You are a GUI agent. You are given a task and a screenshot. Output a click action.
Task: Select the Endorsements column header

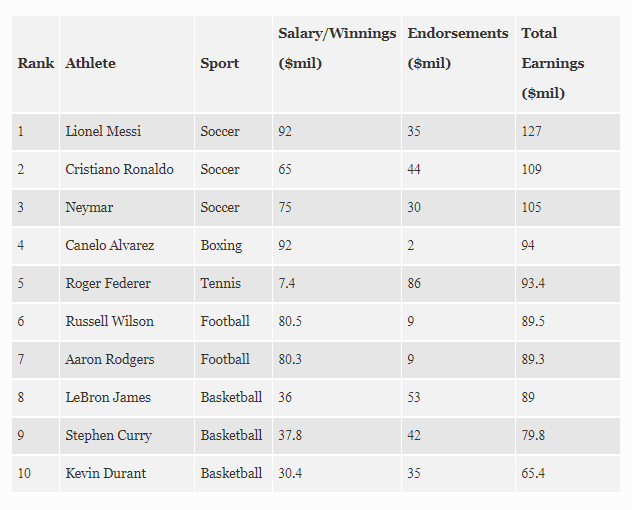tap(458, 48)
